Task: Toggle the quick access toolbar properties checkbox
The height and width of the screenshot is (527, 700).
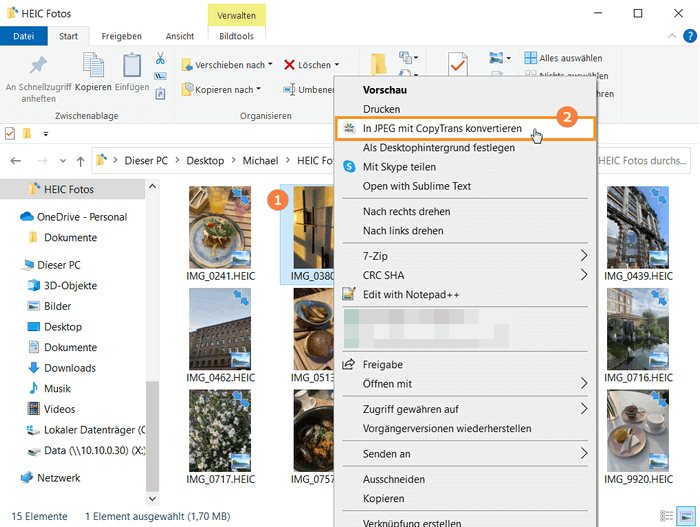Action: pyautogui.click(x=10, y=134)
